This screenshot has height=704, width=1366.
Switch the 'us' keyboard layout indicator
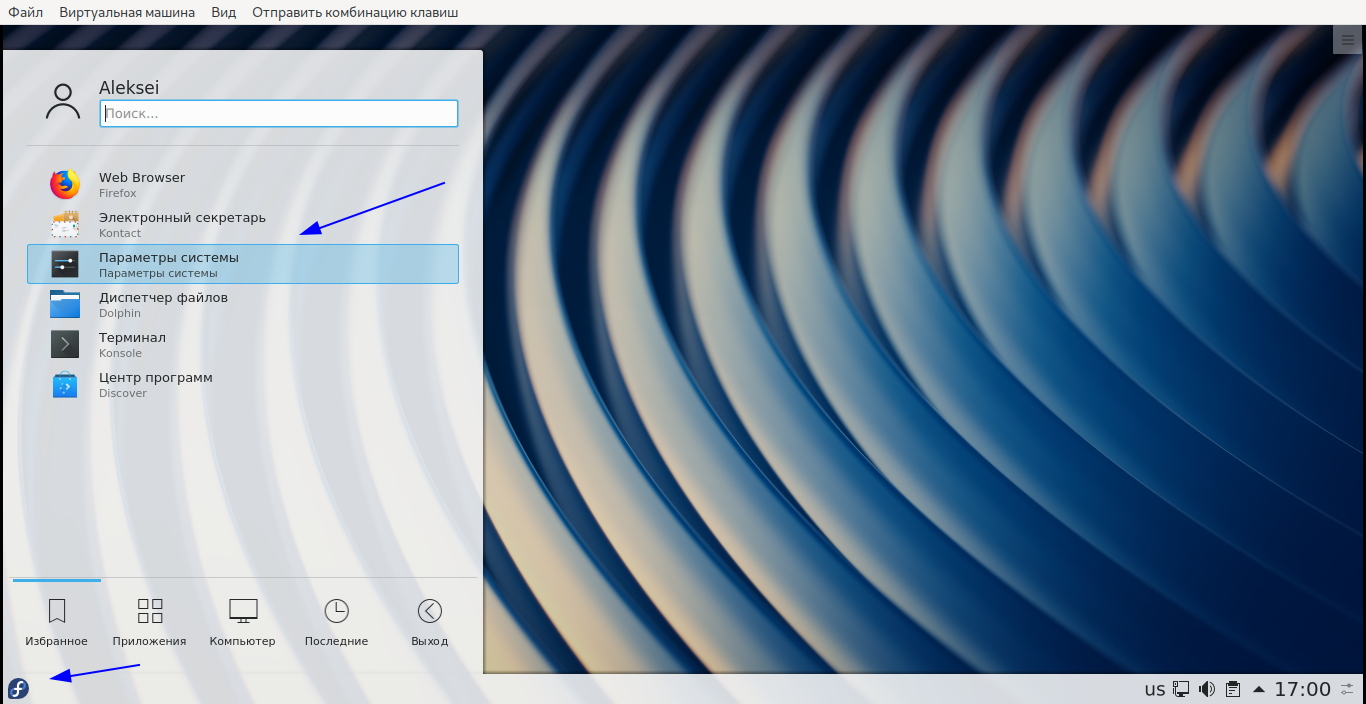coord(1155,689)
